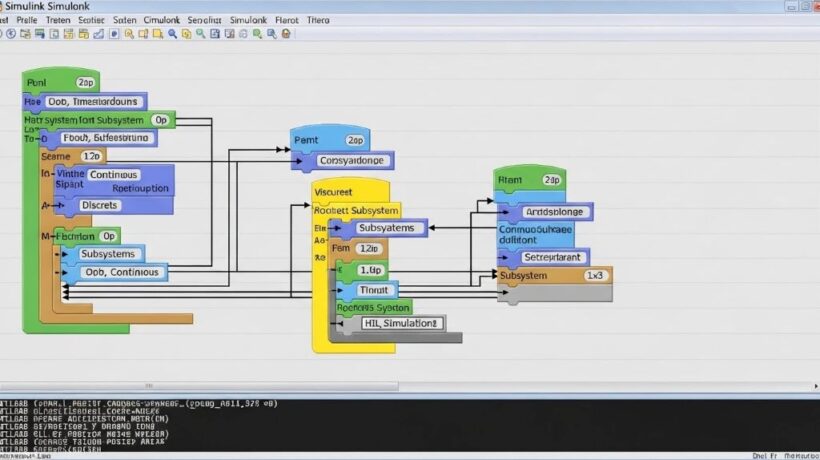Click the Continuous field in the purple block
Viewport: 820px width, 460px height.
point(113,175)
